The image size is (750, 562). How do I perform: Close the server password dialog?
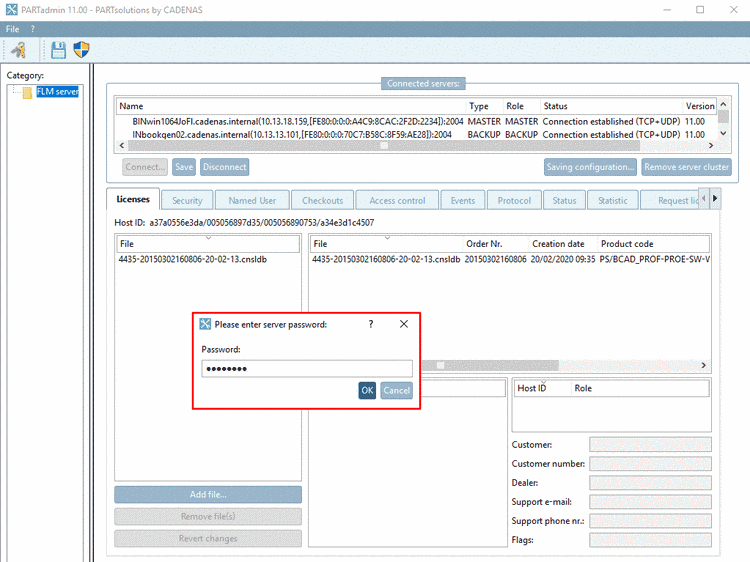click(404, 324)
